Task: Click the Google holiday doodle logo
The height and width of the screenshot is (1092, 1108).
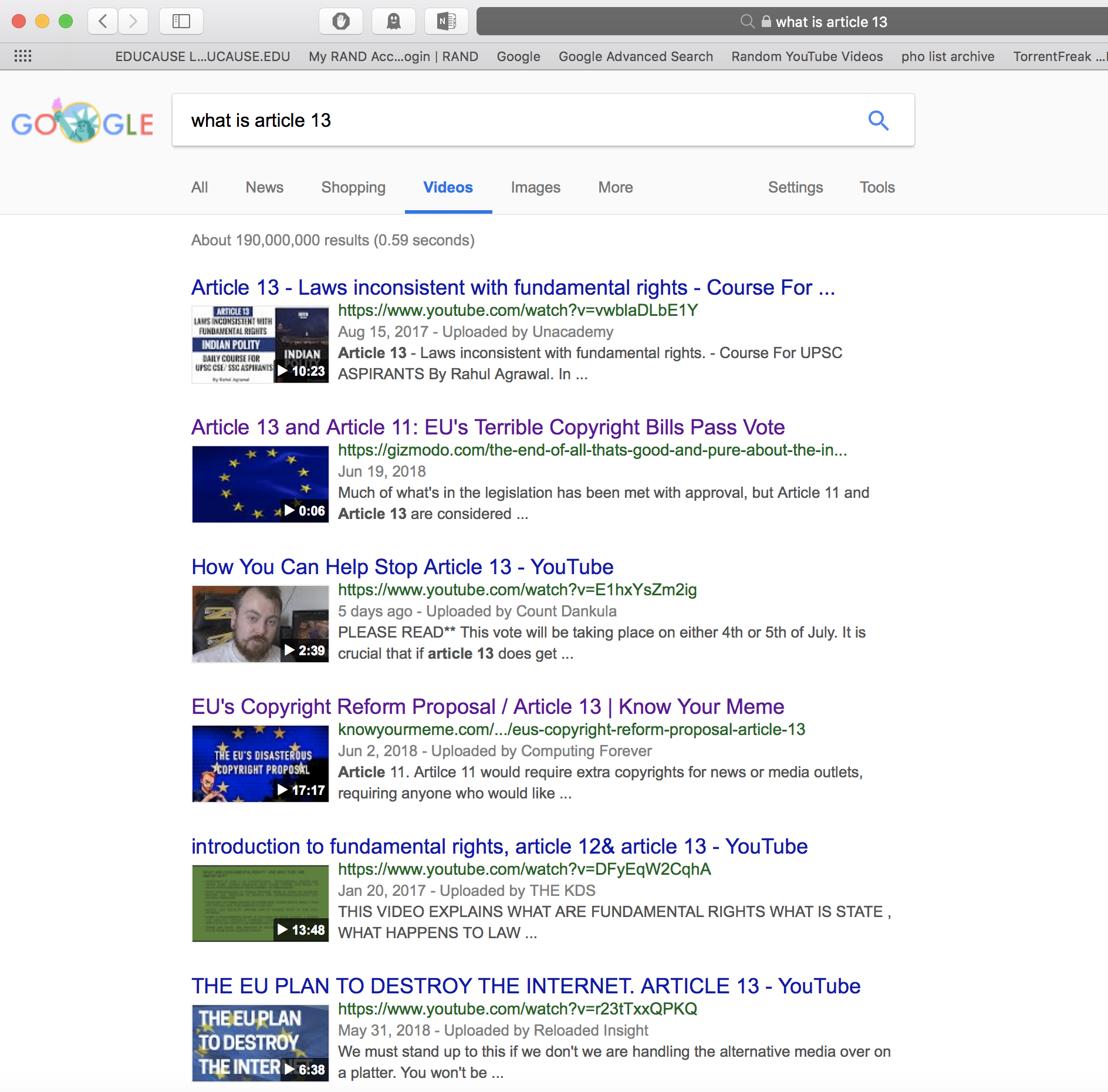Action: click(82, 122)
